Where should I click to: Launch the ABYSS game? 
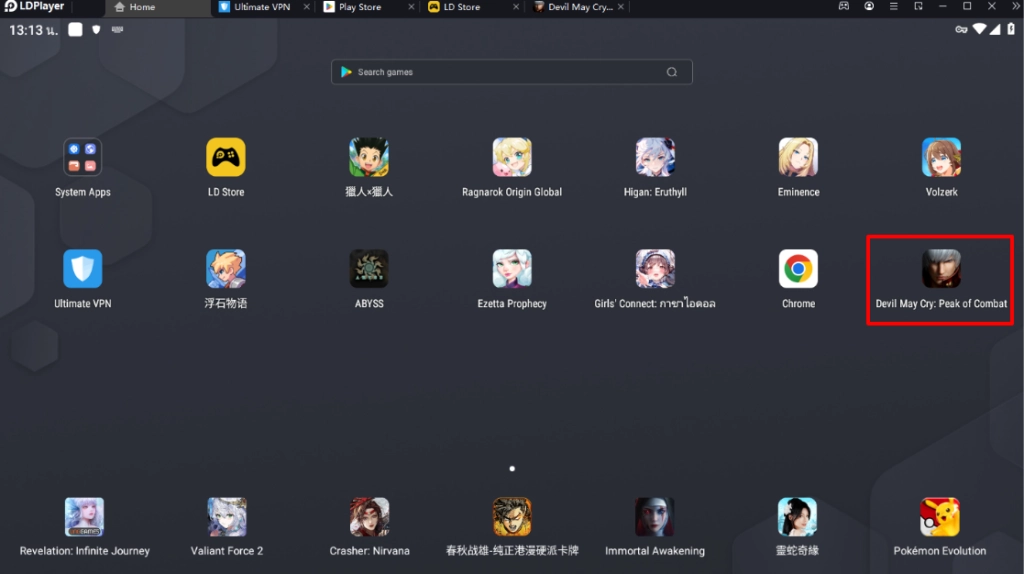[x=369, y=268]
